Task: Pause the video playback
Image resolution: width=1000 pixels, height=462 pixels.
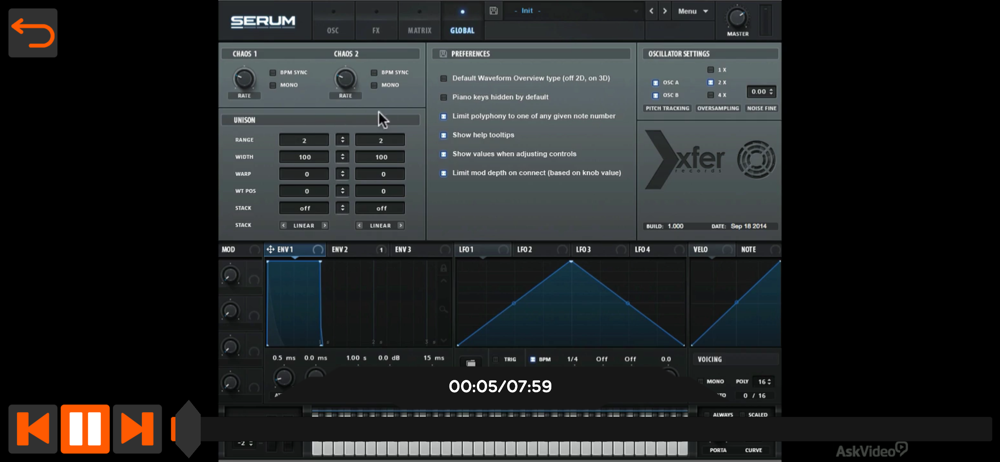Action: pyautogui.click(x=85, y=429)
